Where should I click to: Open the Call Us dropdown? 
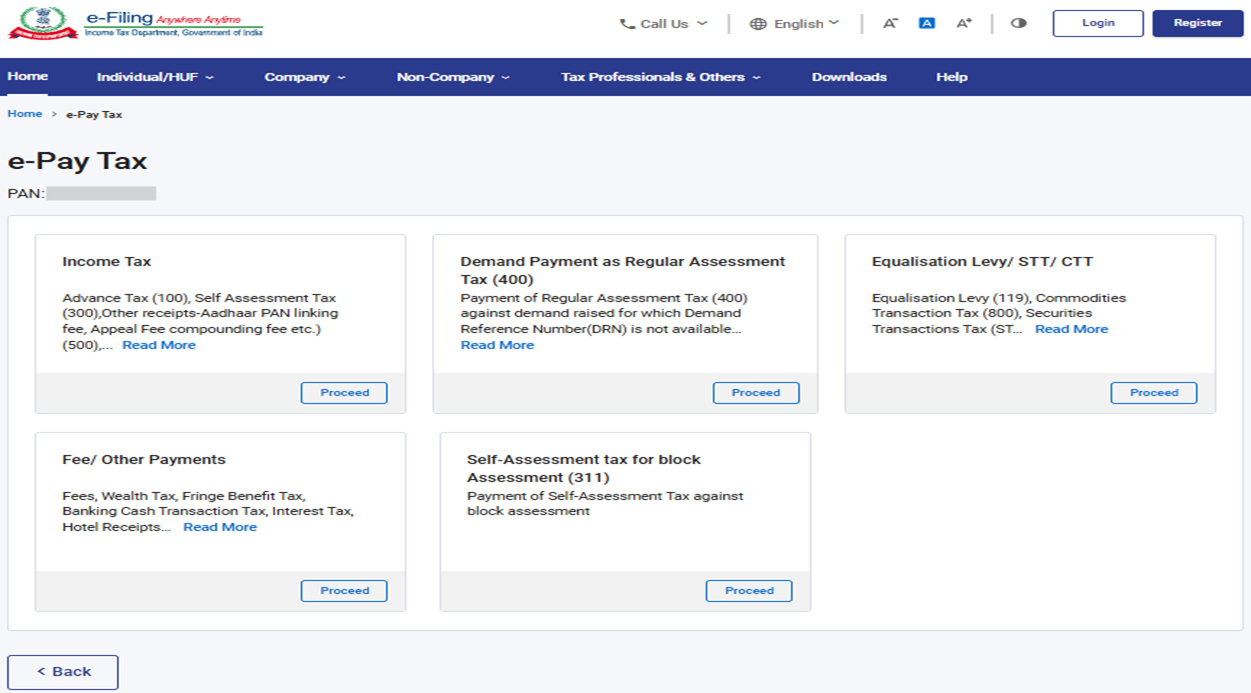(x=663, y=24)
